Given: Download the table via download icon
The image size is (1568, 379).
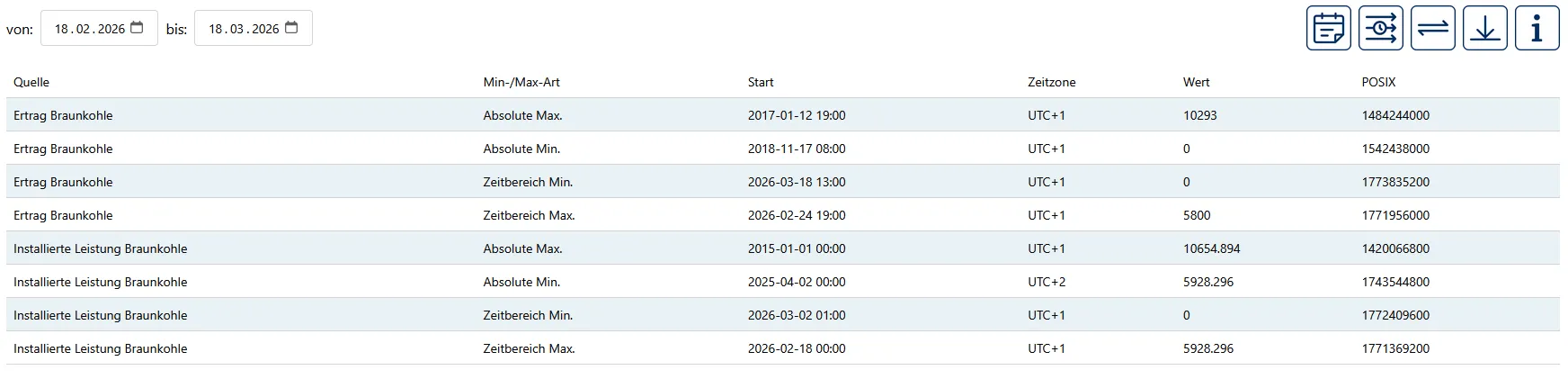Looking at the screenshot, I should (1484, 28).
